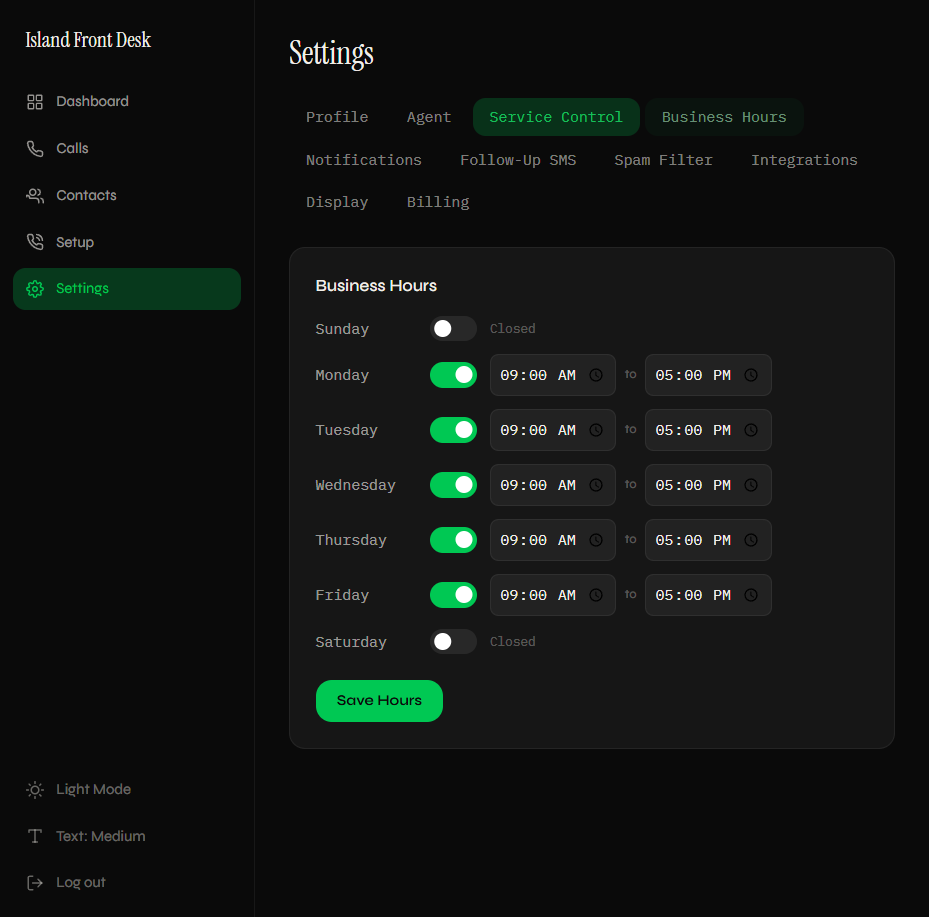929x917 pixels.
Task: Open the Spam Filter tab
Action: (663, 160)
